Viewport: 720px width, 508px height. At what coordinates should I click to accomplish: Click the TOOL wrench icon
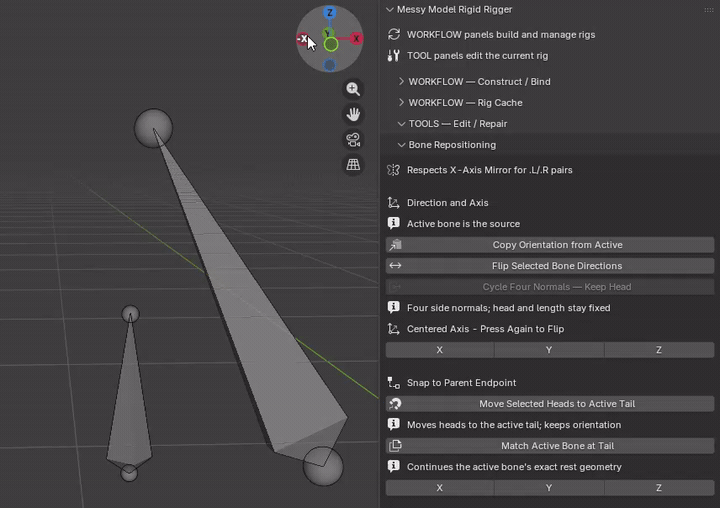pyautogui.click(x=394, y=56)
